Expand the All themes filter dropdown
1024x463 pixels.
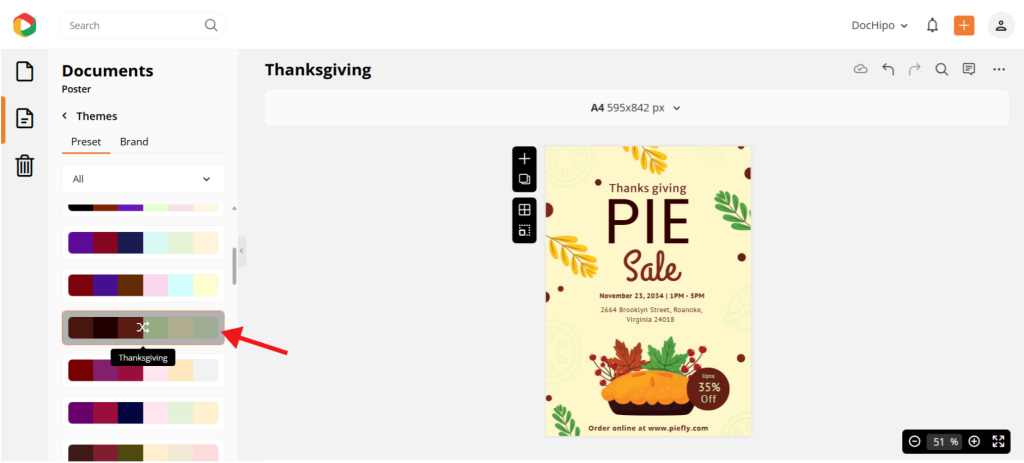point(143,179)
